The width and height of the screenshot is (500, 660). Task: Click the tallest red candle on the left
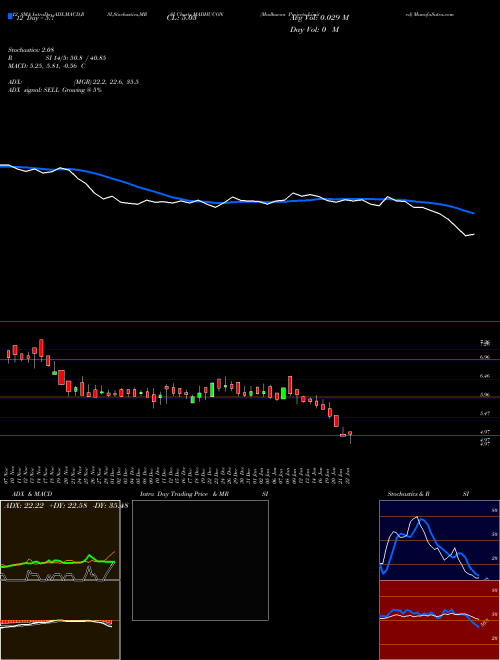[41, 348]
